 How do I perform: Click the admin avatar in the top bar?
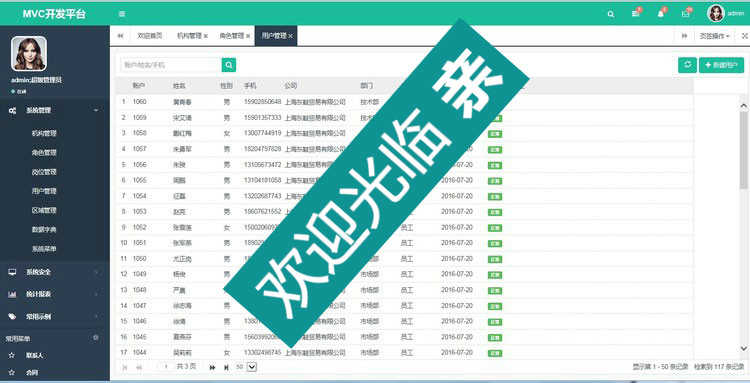tap(716, 13)
